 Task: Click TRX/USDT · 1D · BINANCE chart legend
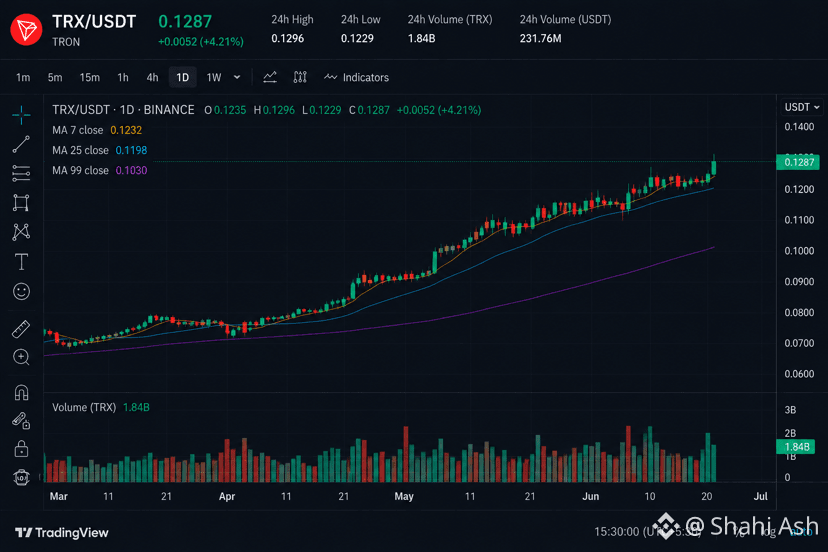point(123,110)
